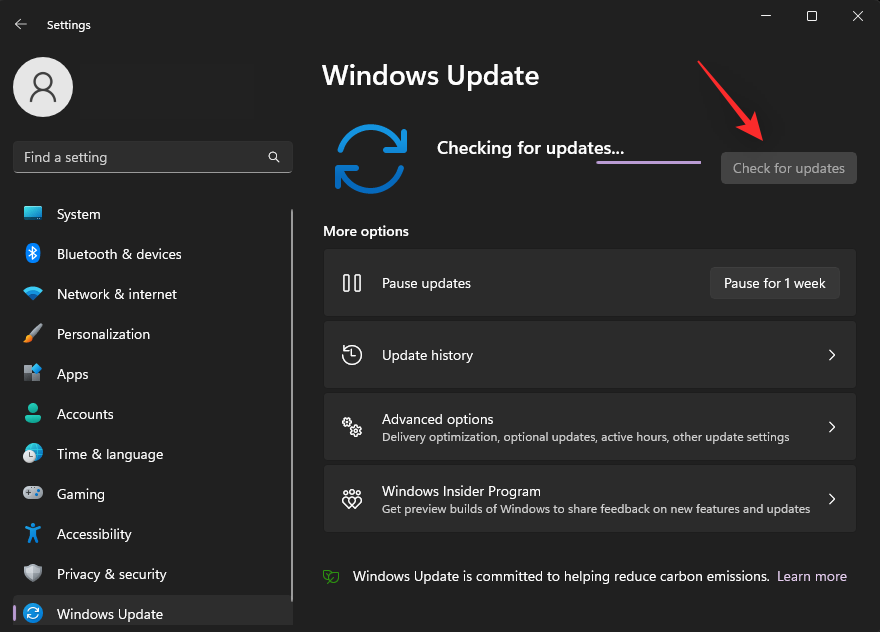
Task: Open the Learn more link
Action: pos(812,576)
